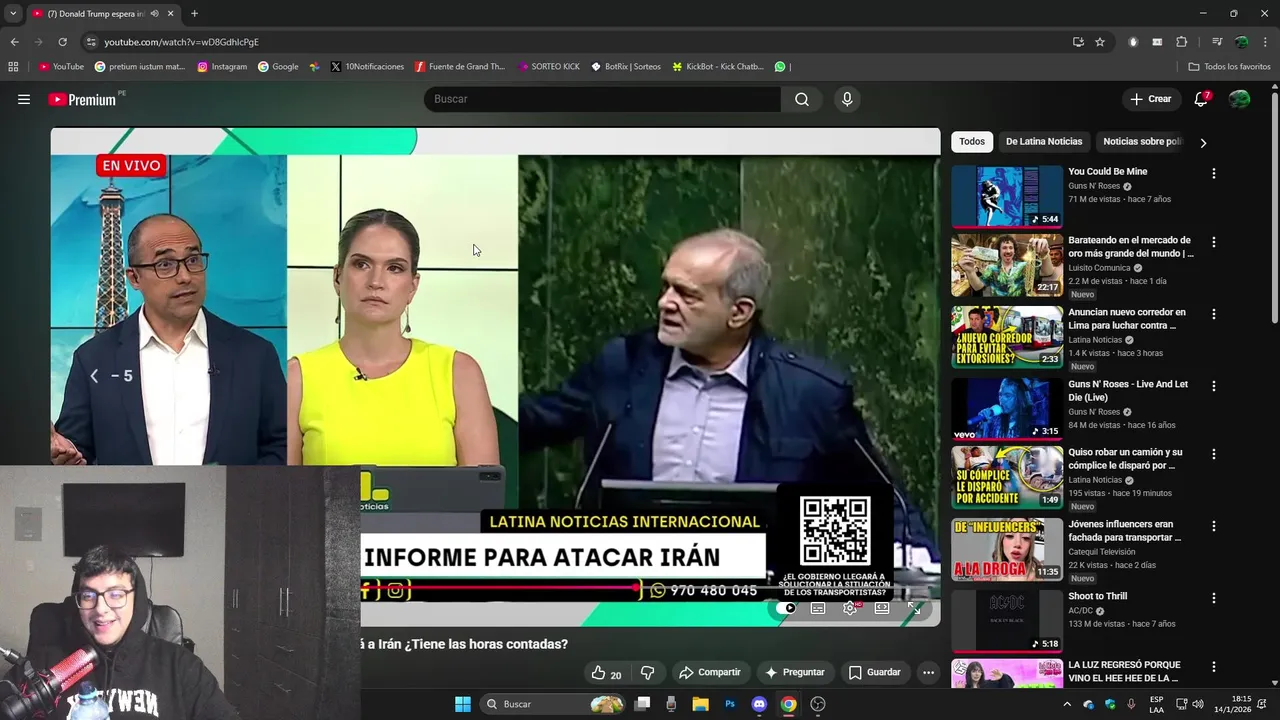Open options for Anuncian nuevo corredor video
1280x720 pixels.
[x=1214, y=314]
